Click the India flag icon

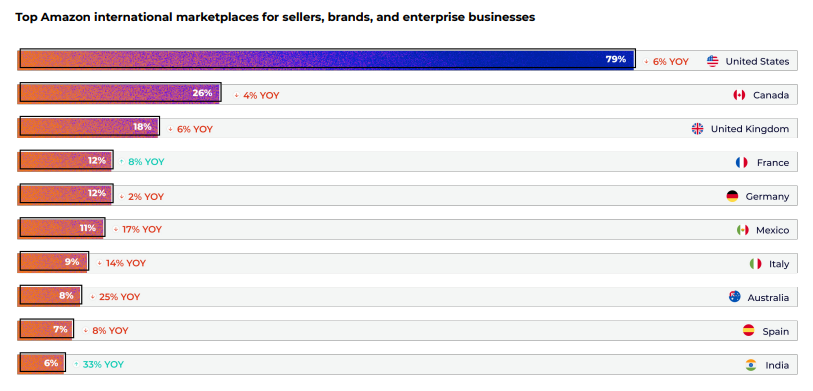751,365
